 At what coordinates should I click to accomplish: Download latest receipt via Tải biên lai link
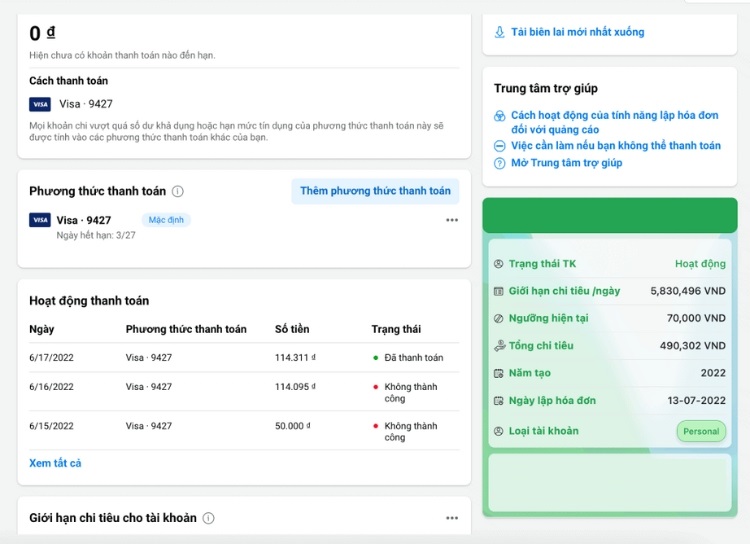577,32
